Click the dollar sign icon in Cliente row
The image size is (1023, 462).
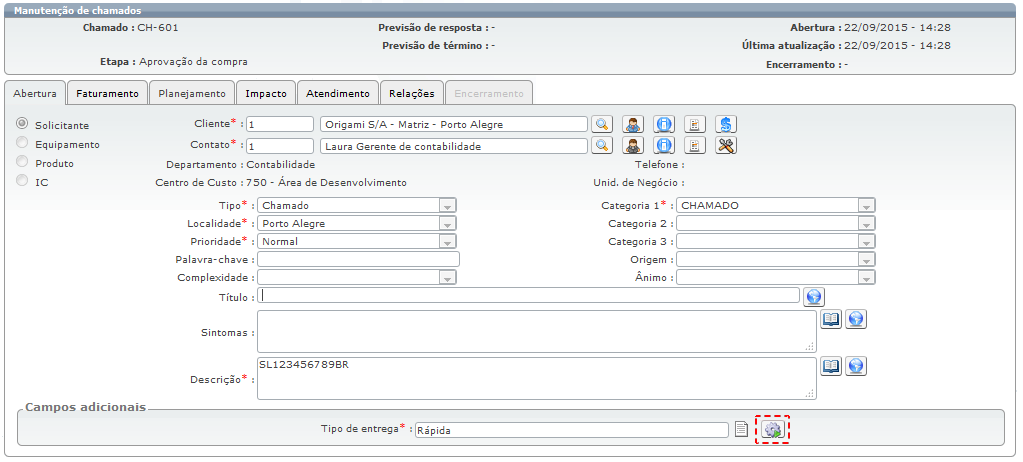click(726, 125)
